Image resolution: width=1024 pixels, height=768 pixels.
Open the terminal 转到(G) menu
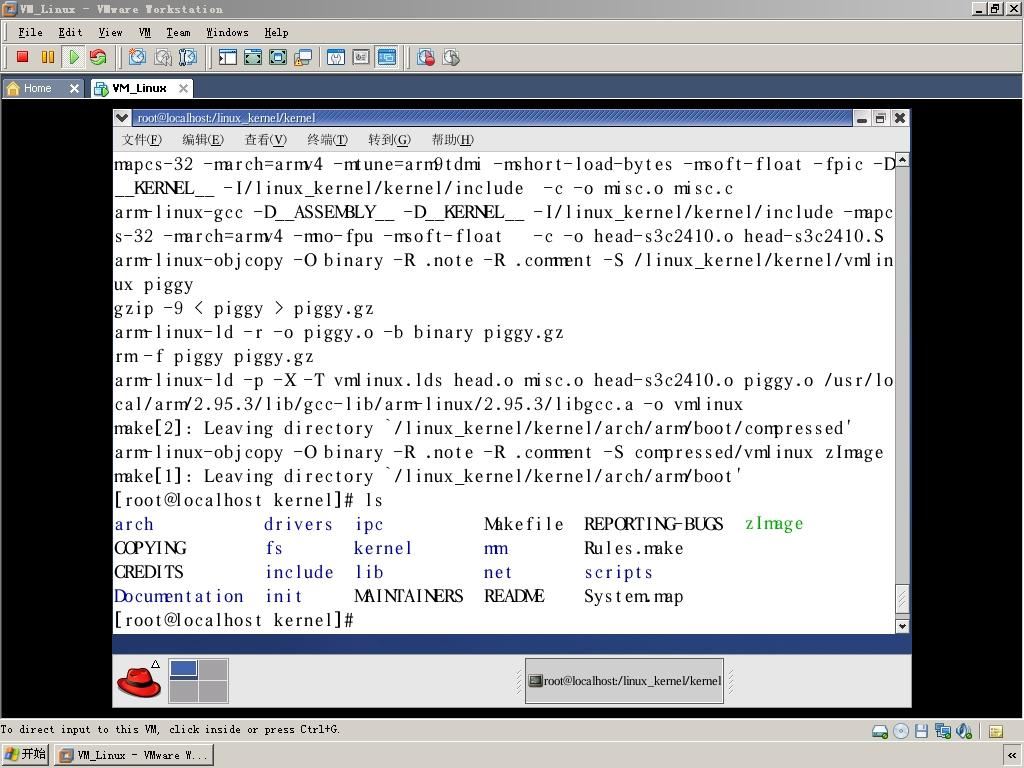click(x=389, y=140)
